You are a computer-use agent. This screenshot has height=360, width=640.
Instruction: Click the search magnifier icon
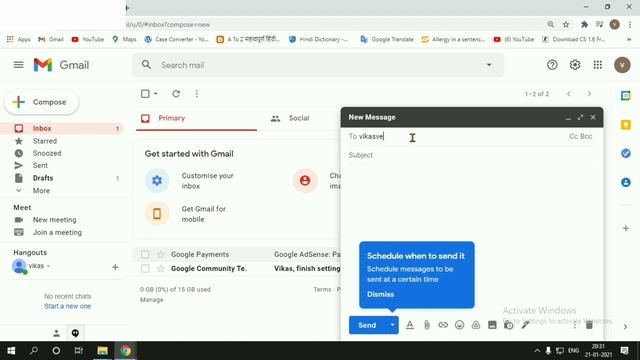tap(146, 65)
